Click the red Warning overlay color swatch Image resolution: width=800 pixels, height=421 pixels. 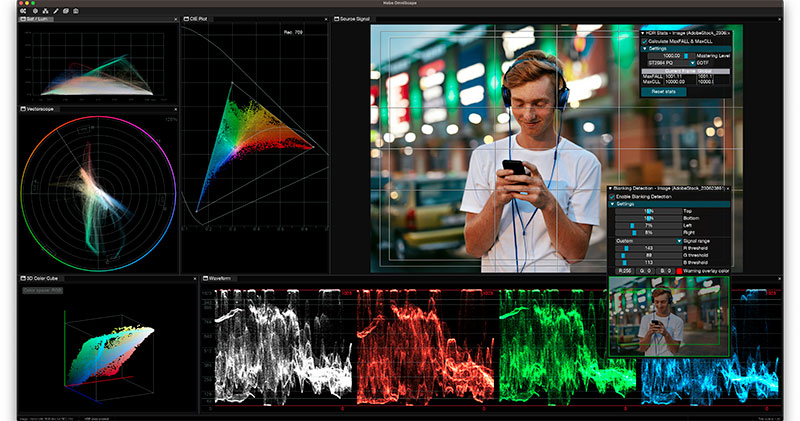(x=680, y=270)
